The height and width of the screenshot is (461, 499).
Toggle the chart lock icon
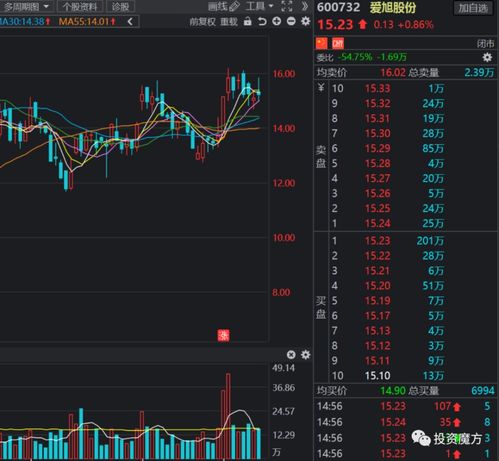pos(247,21)
